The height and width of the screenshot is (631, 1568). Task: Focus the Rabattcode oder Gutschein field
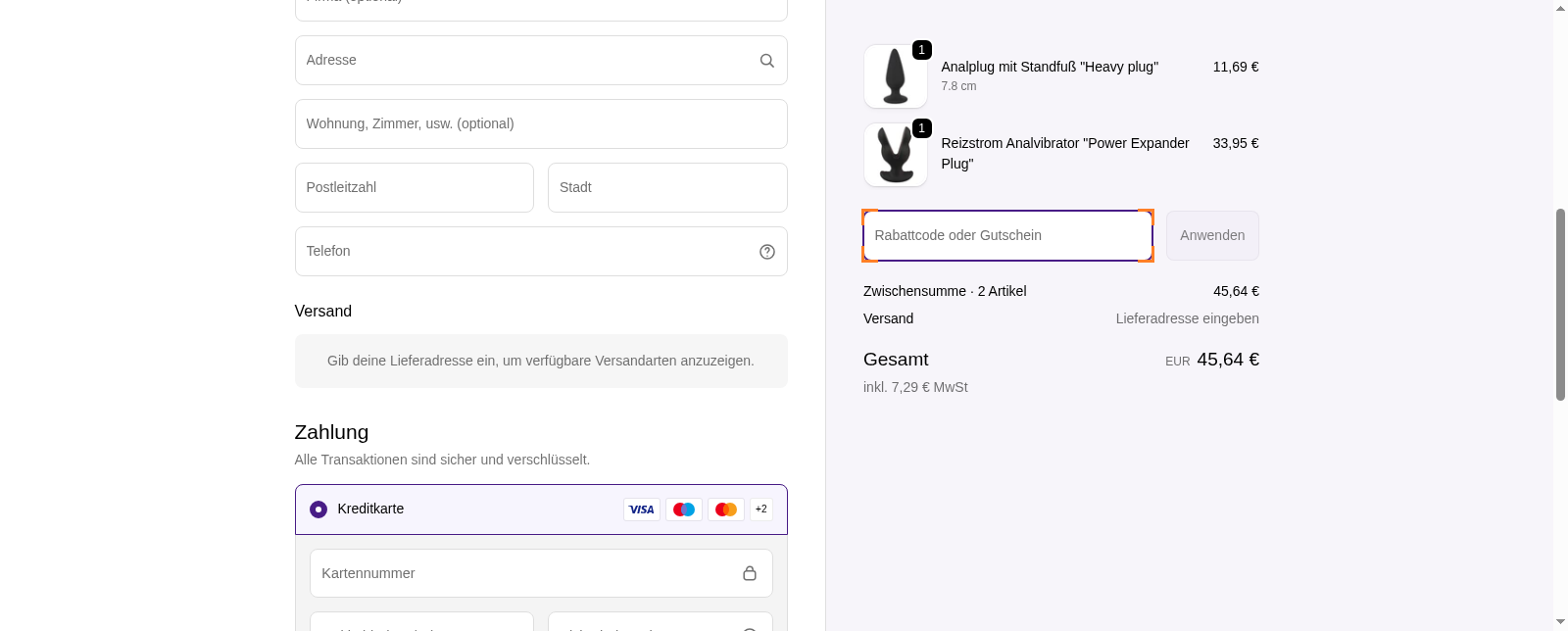1006,236
